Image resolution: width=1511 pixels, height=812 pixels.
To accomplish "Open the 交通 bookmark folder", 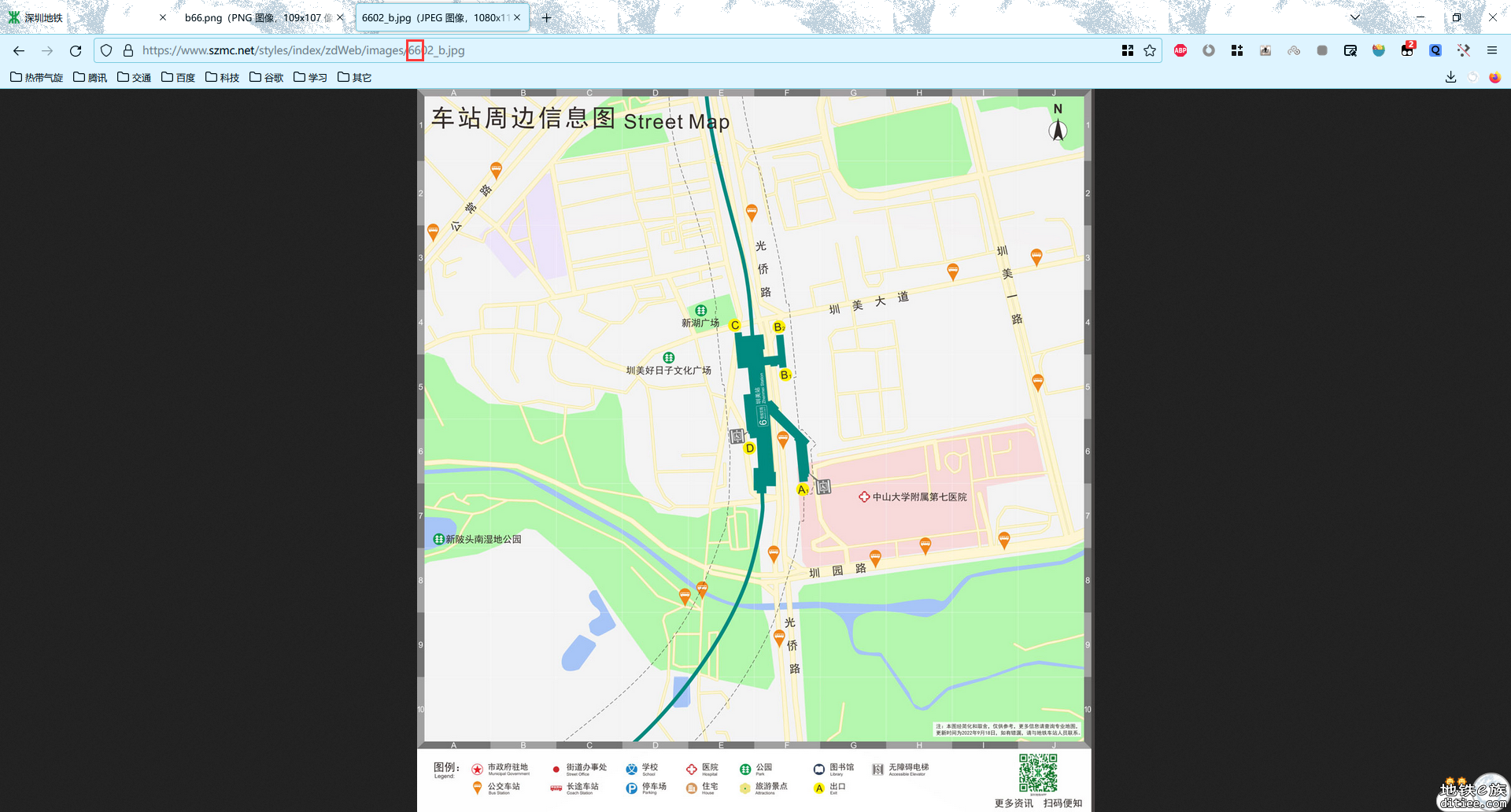I will click(x=134, y=77).
